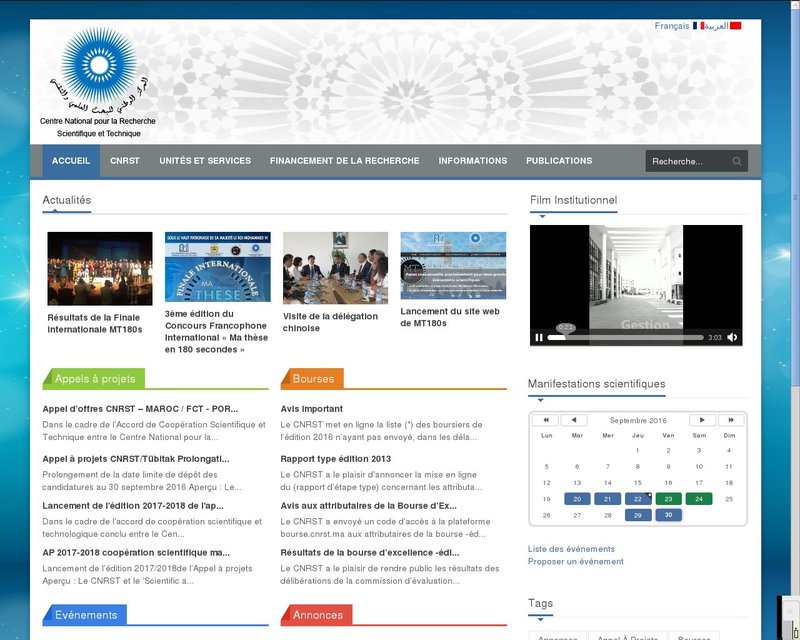Viewport: 800px width, 640px height.
Task: Go to previous year in calendar
Action: click(545, 420)
